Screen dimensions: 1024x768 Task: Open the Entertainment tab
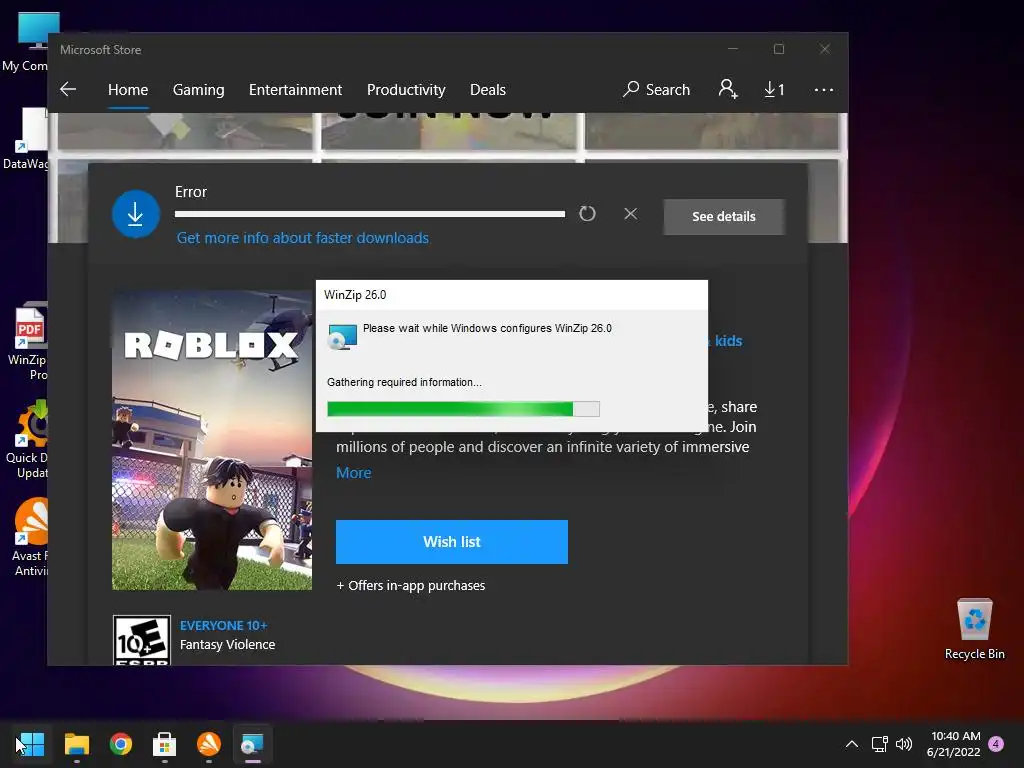pos(295,89)
